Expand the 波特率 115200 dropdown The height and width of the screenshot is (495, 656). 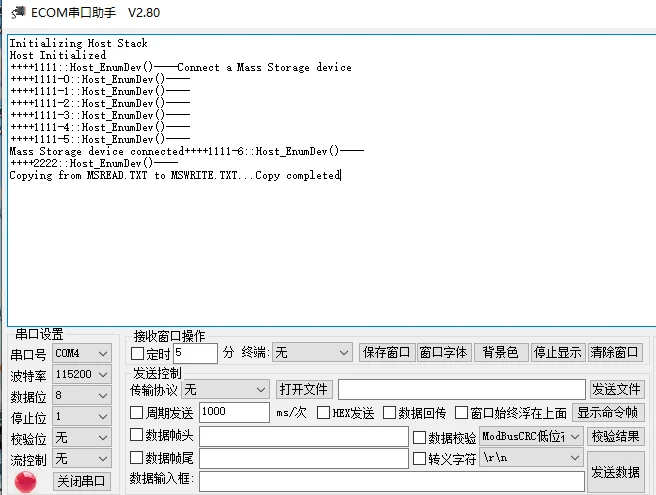pos(82,374)
